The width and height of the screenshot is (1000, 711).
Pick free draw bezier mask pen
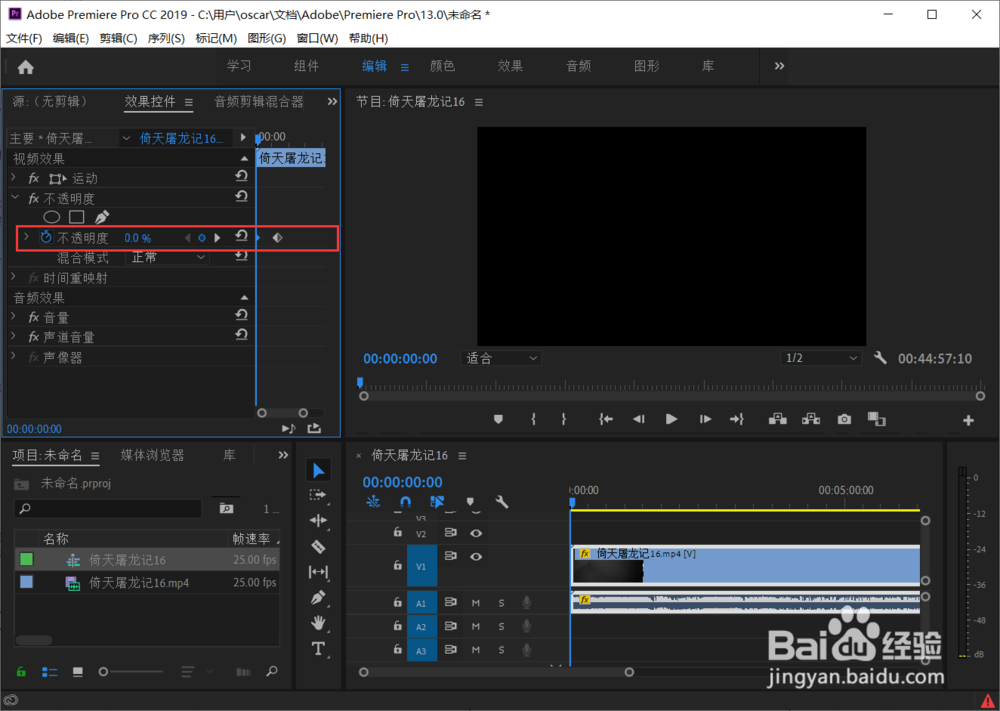point(102,217)
